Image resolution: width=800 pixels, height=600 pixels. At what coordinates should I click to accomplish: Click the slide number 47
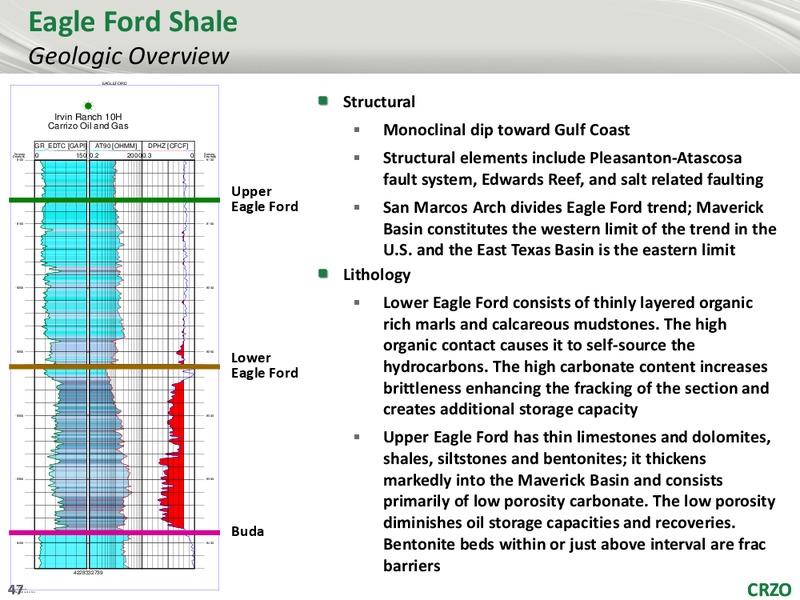coord(15,589)
